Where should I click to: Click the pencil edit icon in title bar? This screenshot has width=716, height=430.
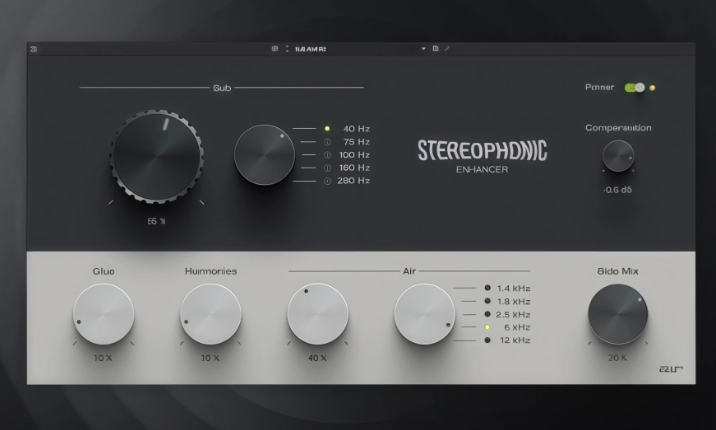click(447, 48)
